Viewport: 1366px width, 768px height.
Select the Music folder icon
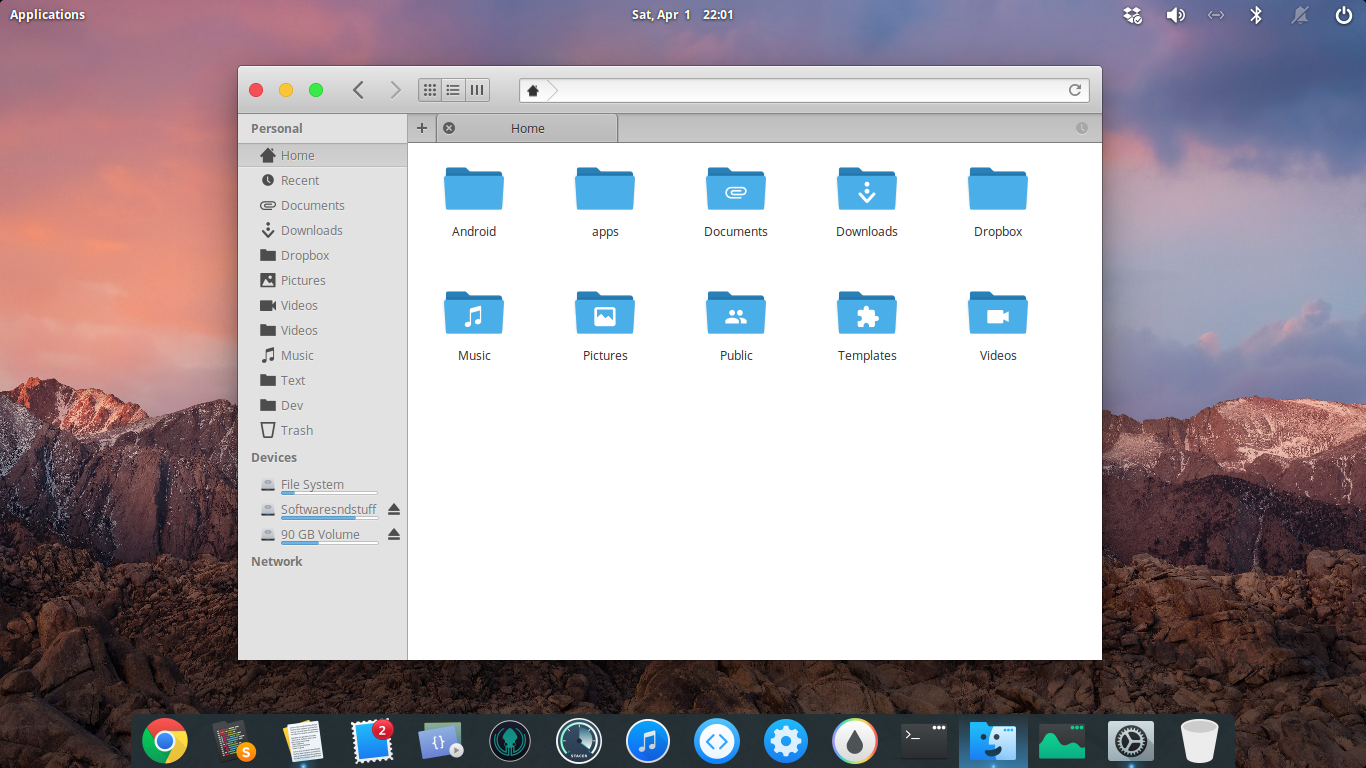tap(474, 312)
